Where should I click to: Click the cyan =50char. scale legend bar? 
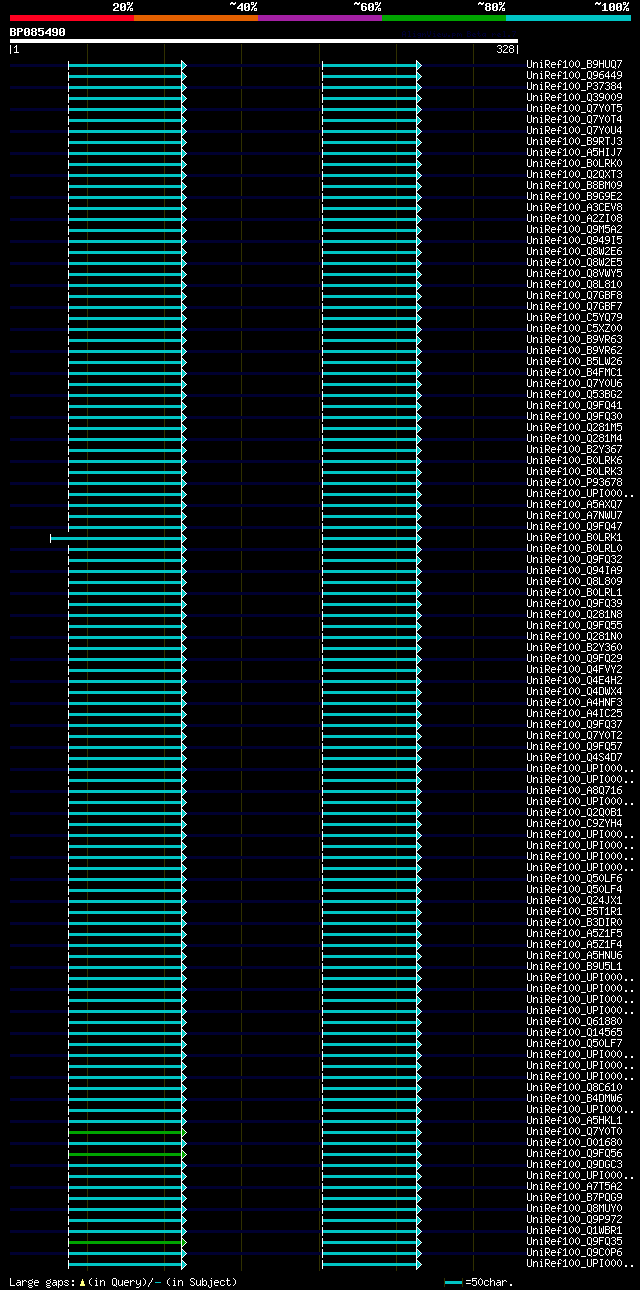tap(454, 1282)
